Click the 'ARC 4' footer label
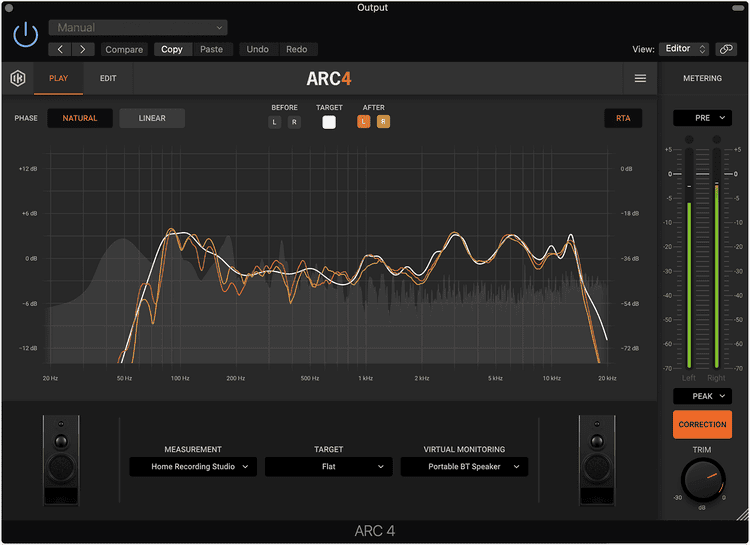 375,531
